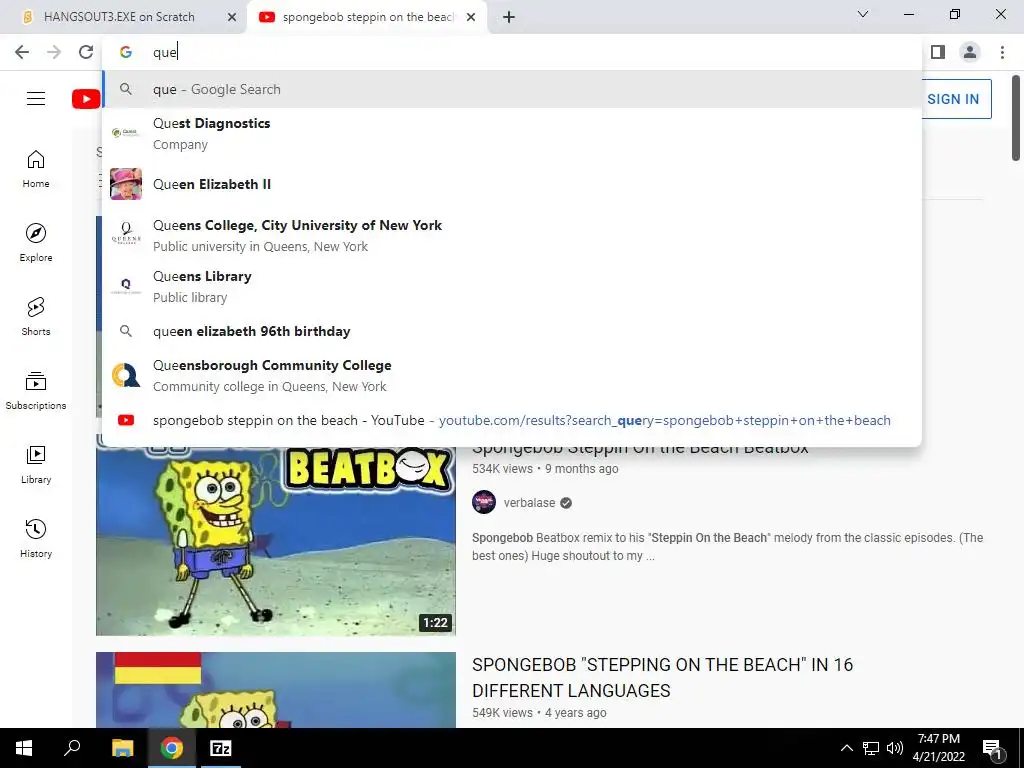Click the YouTube logo icon

point(86,99)
